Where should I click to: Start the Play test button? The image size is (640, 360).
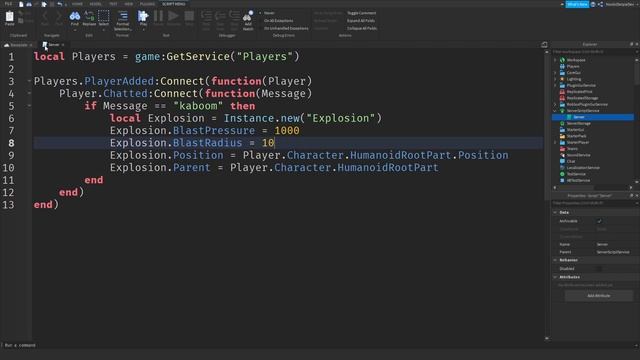[143, 16]
